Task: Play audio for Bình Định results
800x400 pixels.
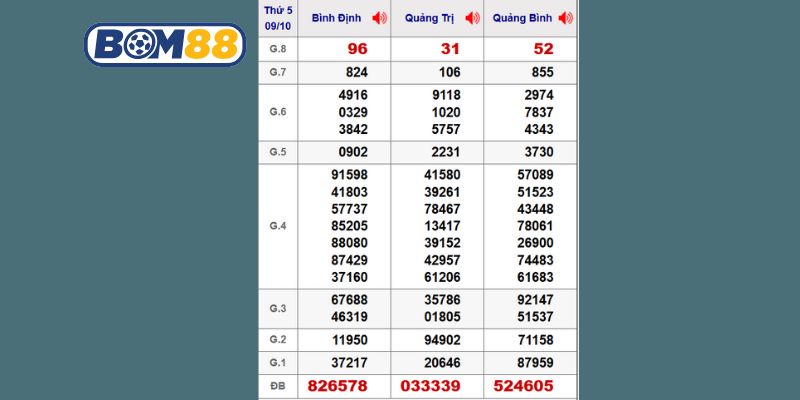Action: pos(380,18)
